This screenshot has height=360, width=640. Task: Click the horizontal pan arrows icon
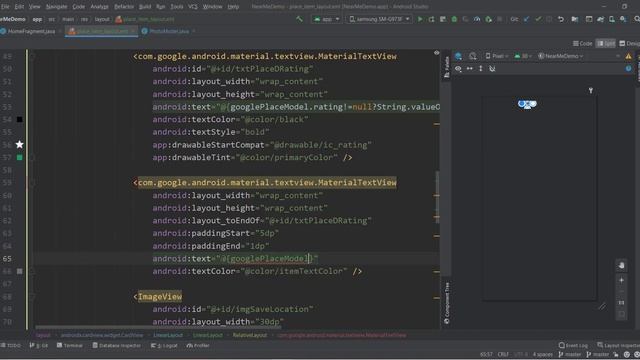(x=470, y=69)
